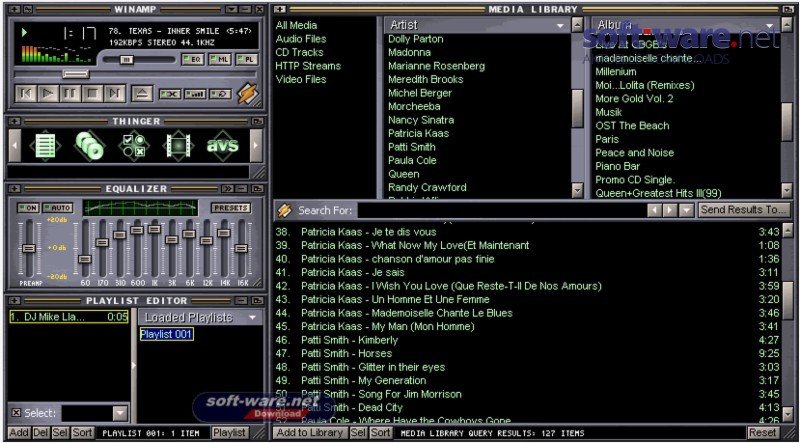Open the Winamp main menu dropdown in title bar
The height and width of the screenshot is (443, 800).
[232, 9]
